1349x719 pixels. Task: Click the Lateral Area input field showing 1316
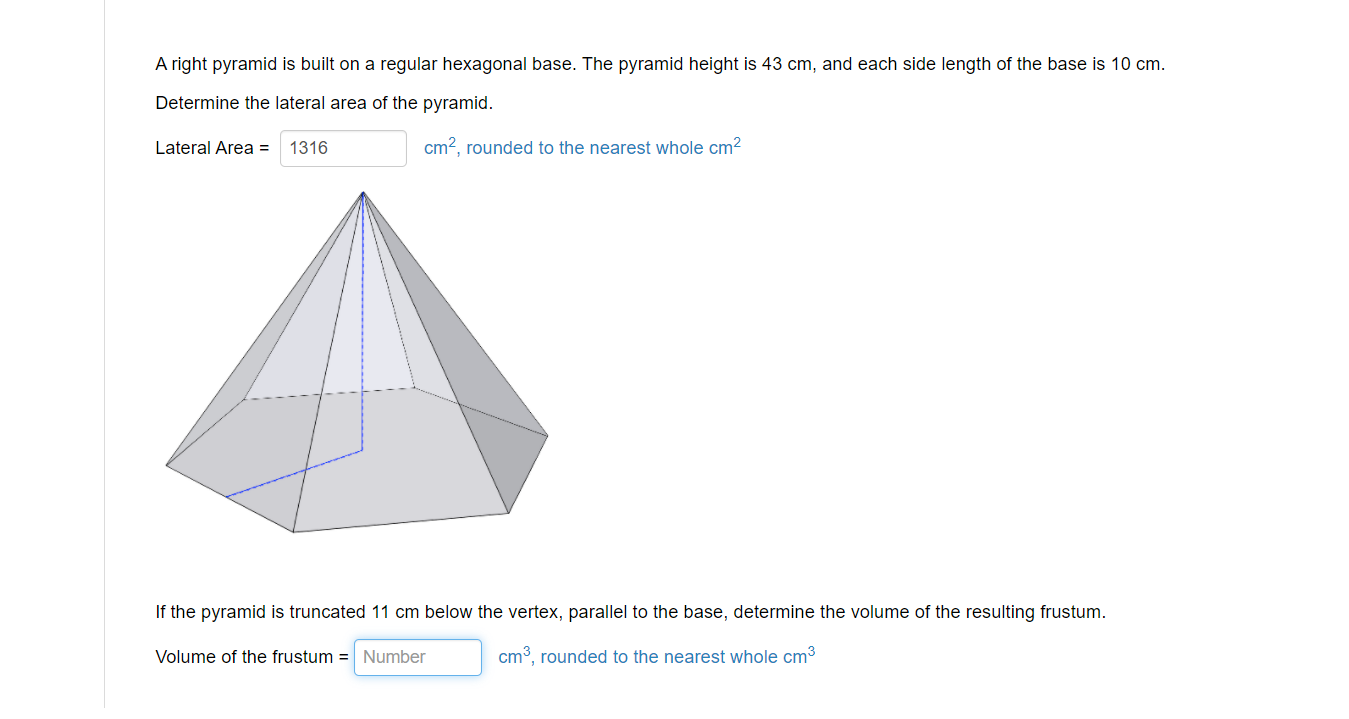(x=343, y=148)
